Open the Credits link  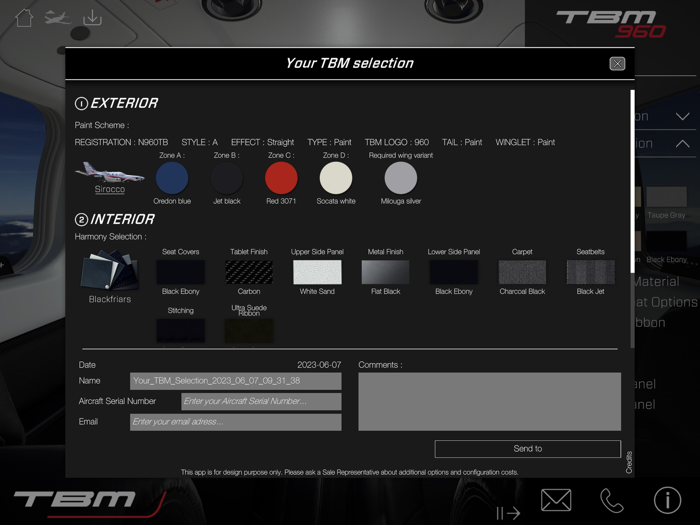point(629,462)
